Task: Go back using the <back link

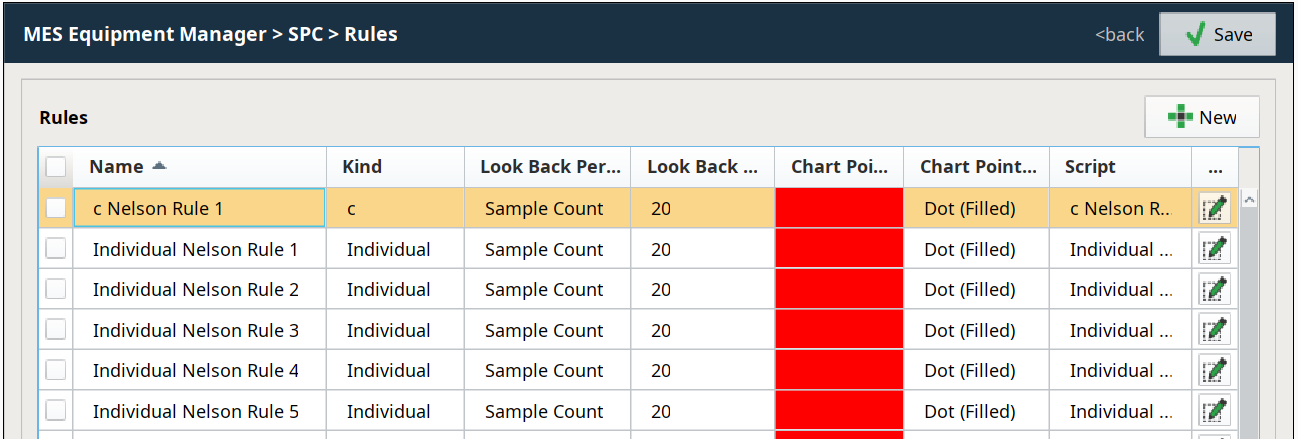Action: pyautogui.click(x=1119, y=34)
